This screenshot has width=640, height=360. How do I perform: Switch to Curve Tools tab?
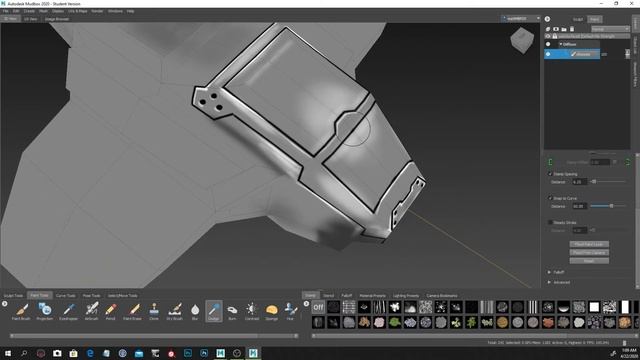[66, 296]
